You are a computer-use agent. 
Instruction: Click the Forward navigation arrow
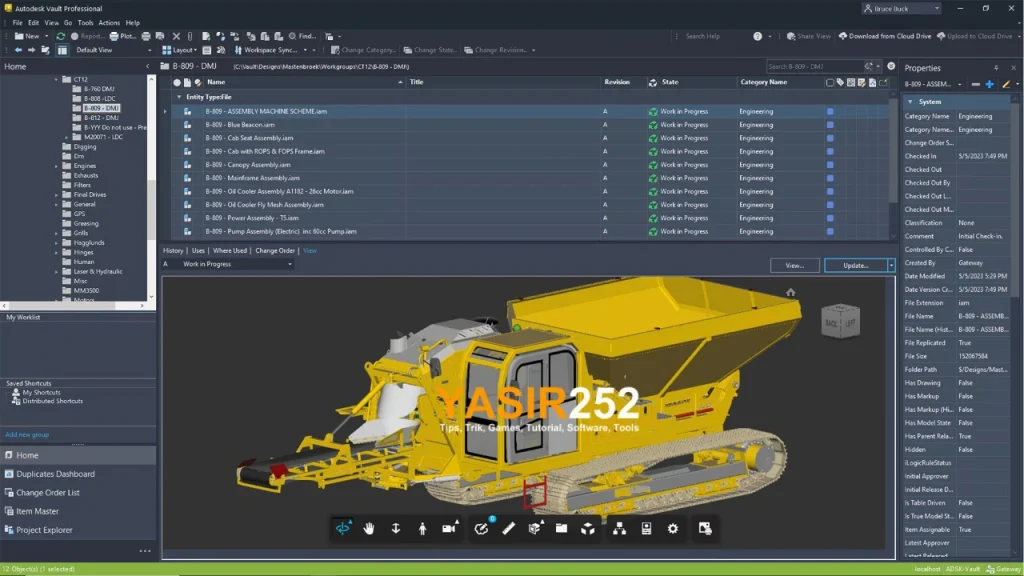point(31,50)
